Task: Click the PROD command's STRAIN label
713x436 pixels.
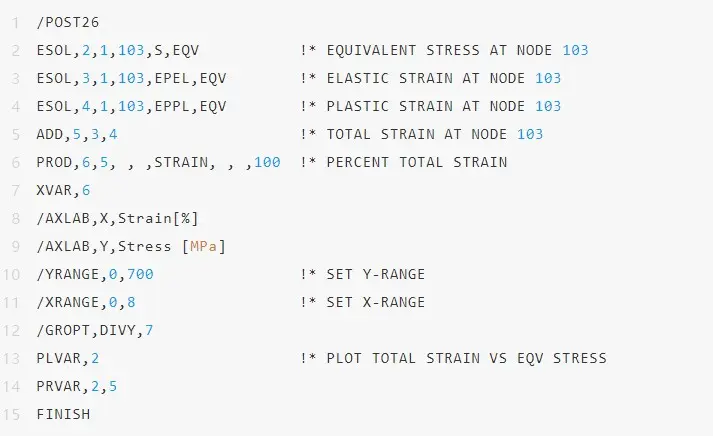Action: pyautogui.click(x=181, y=162)
